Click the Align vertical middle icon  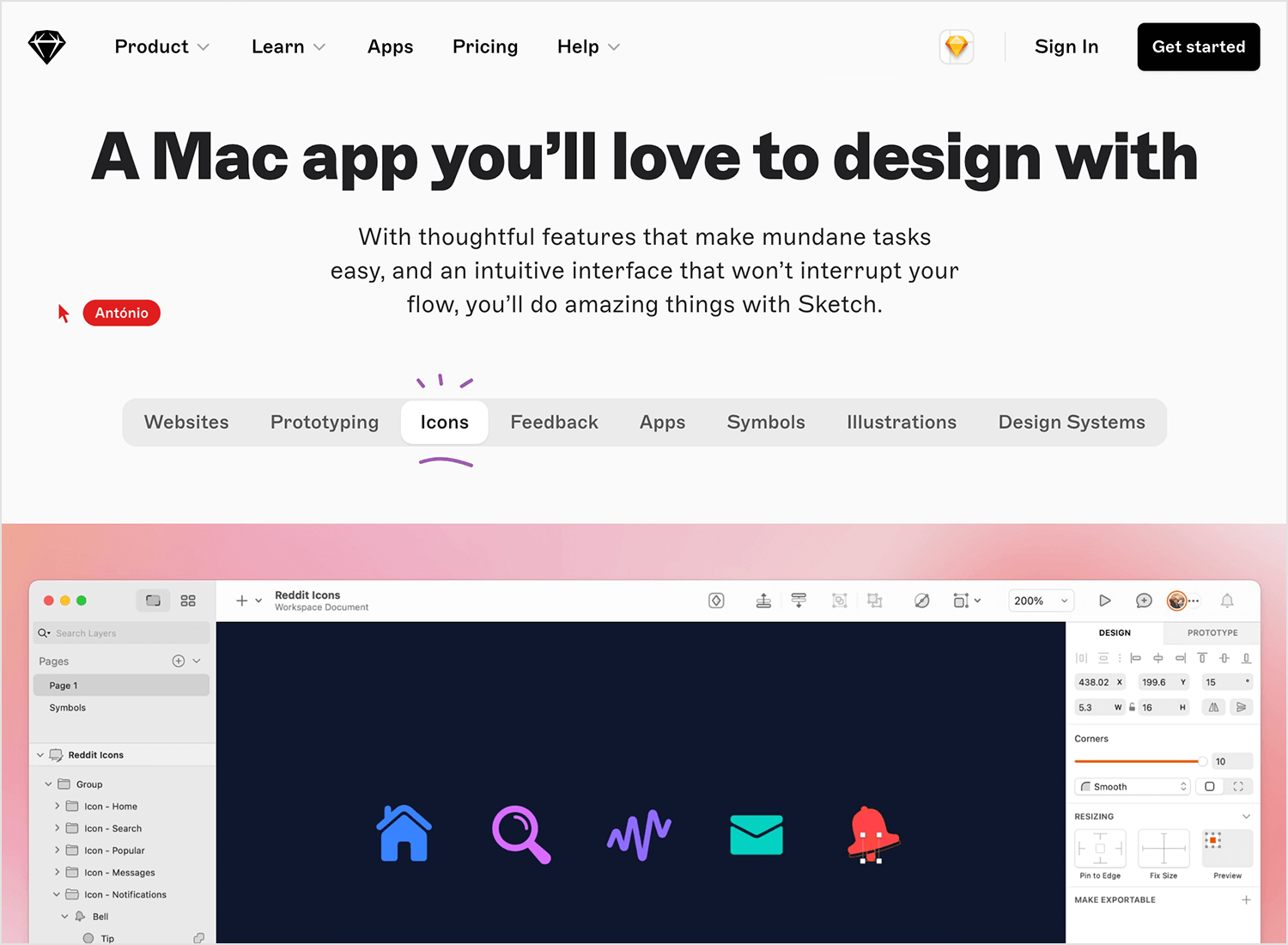pyautogui.click(x=1224, y=658)
